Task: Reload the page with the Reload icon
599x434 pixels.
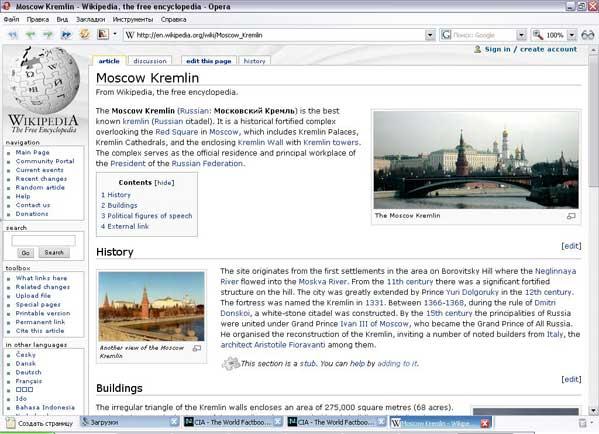Action: click(84, 34)
